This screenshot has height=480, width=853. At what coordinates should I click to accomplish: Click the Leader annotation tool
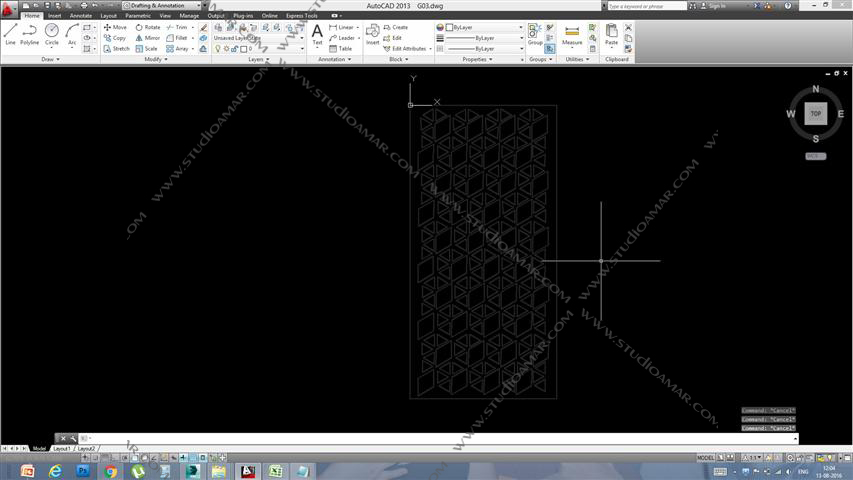coord(342,38)
